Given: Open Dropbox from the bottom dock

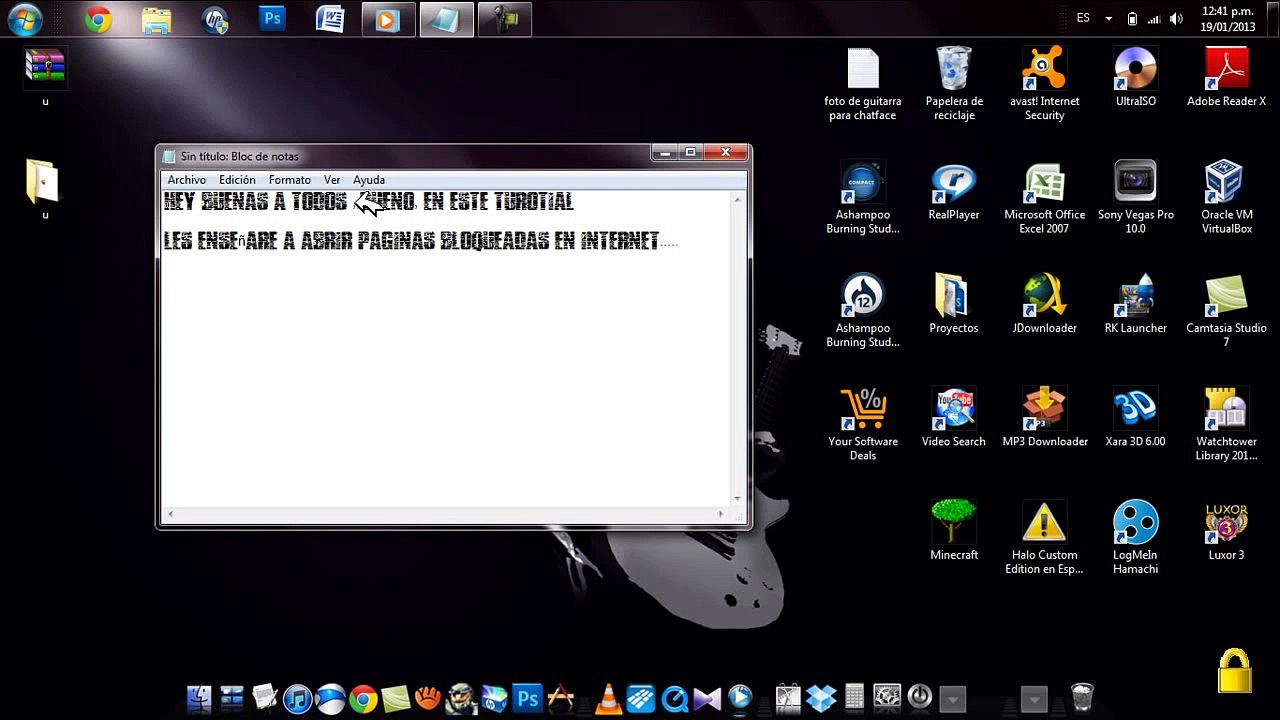Looking at the screenshot, I should [x=821, y=698].
